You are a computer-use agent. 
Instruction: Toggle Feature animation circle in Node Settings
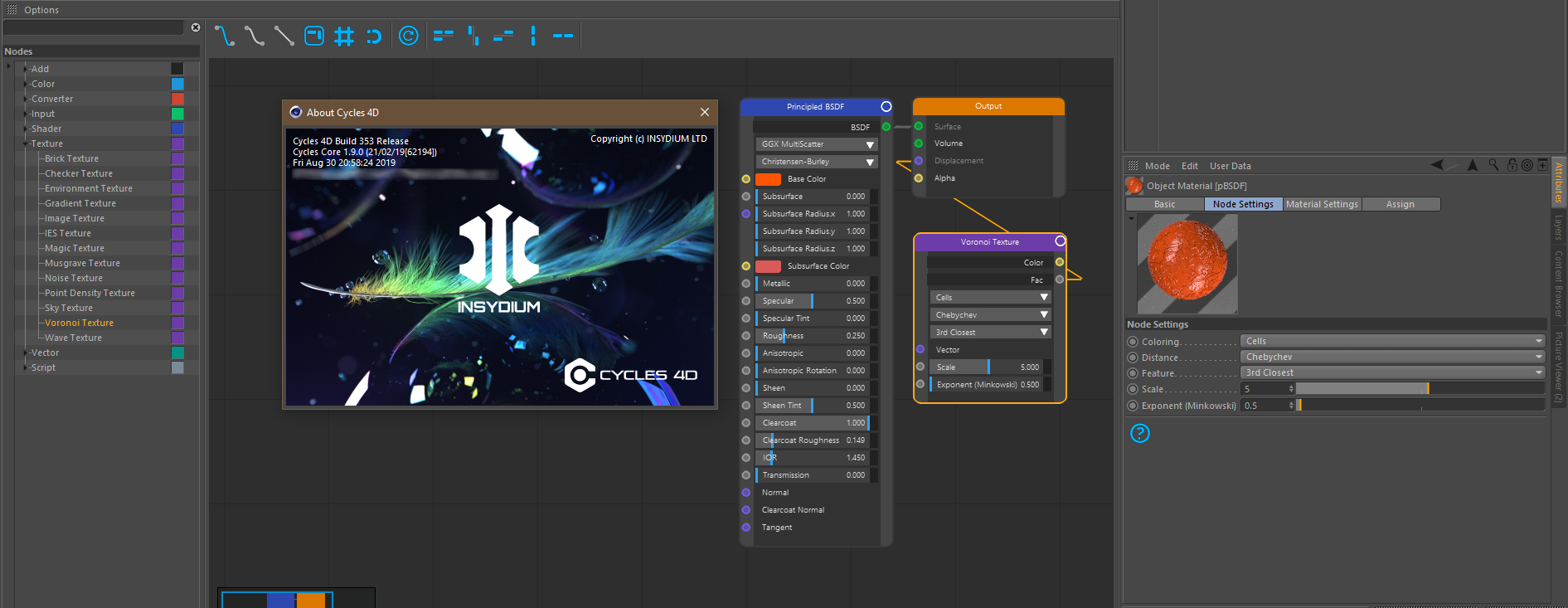pyautogui.click(x=1133, y=373)
